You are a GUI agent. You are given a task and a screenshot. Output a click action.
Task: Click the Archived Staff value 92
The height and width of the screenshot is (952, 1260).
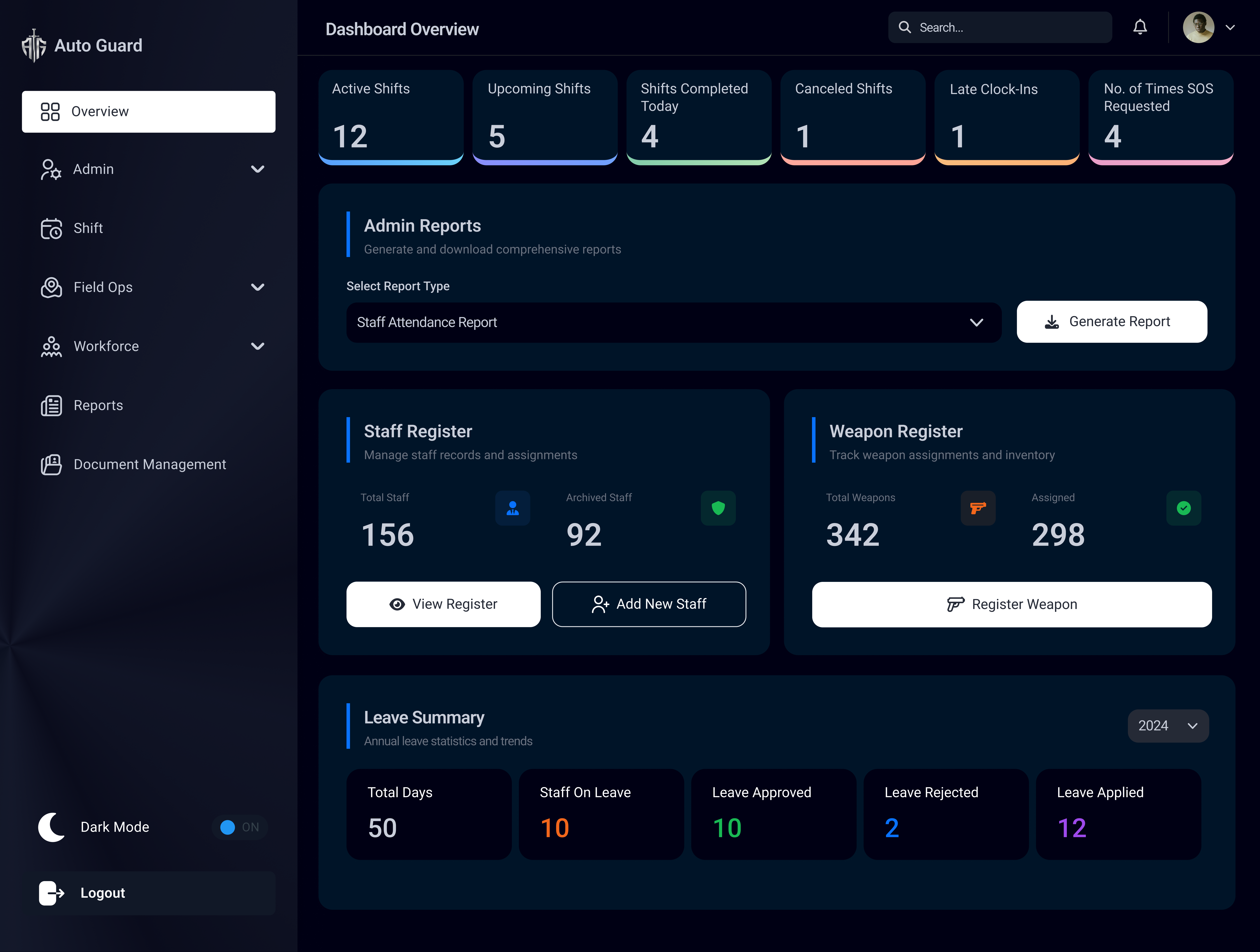click(584, 535)
